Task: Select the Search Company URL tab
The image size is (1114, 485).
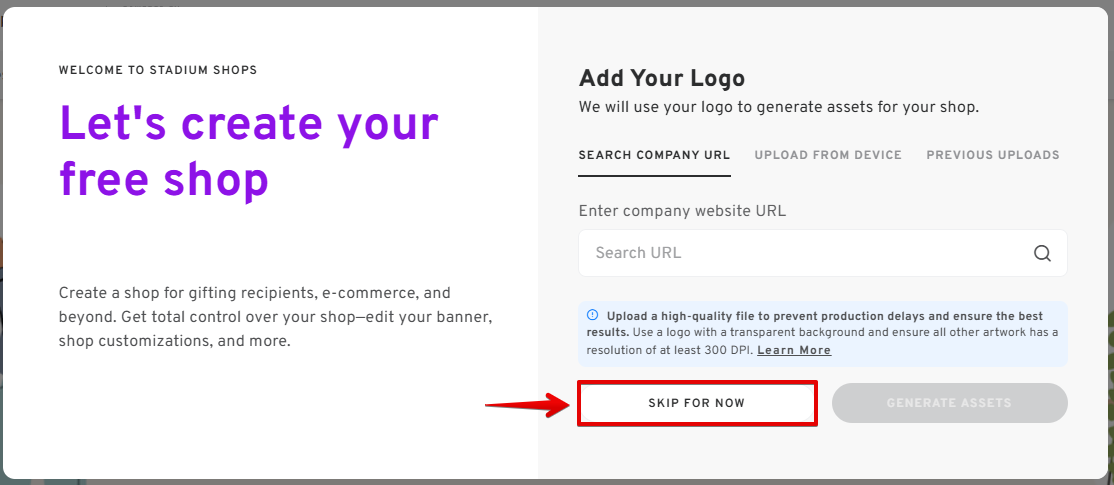Action: tap(654, 155)
